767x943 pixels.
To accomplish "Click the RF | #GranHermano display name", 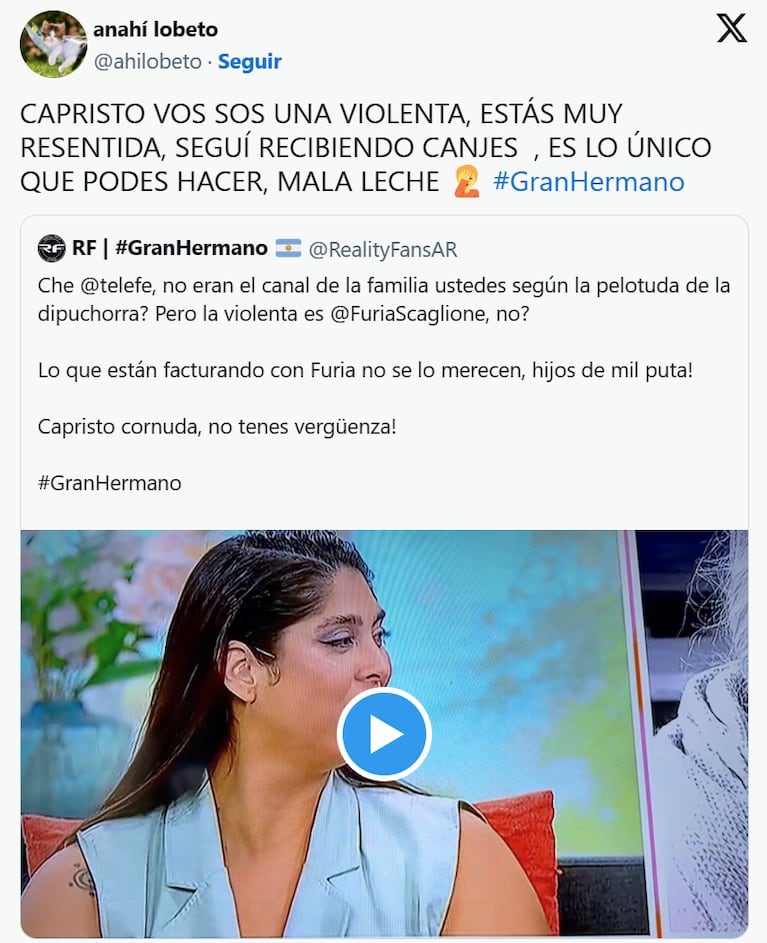I will [x=170, y=248].
